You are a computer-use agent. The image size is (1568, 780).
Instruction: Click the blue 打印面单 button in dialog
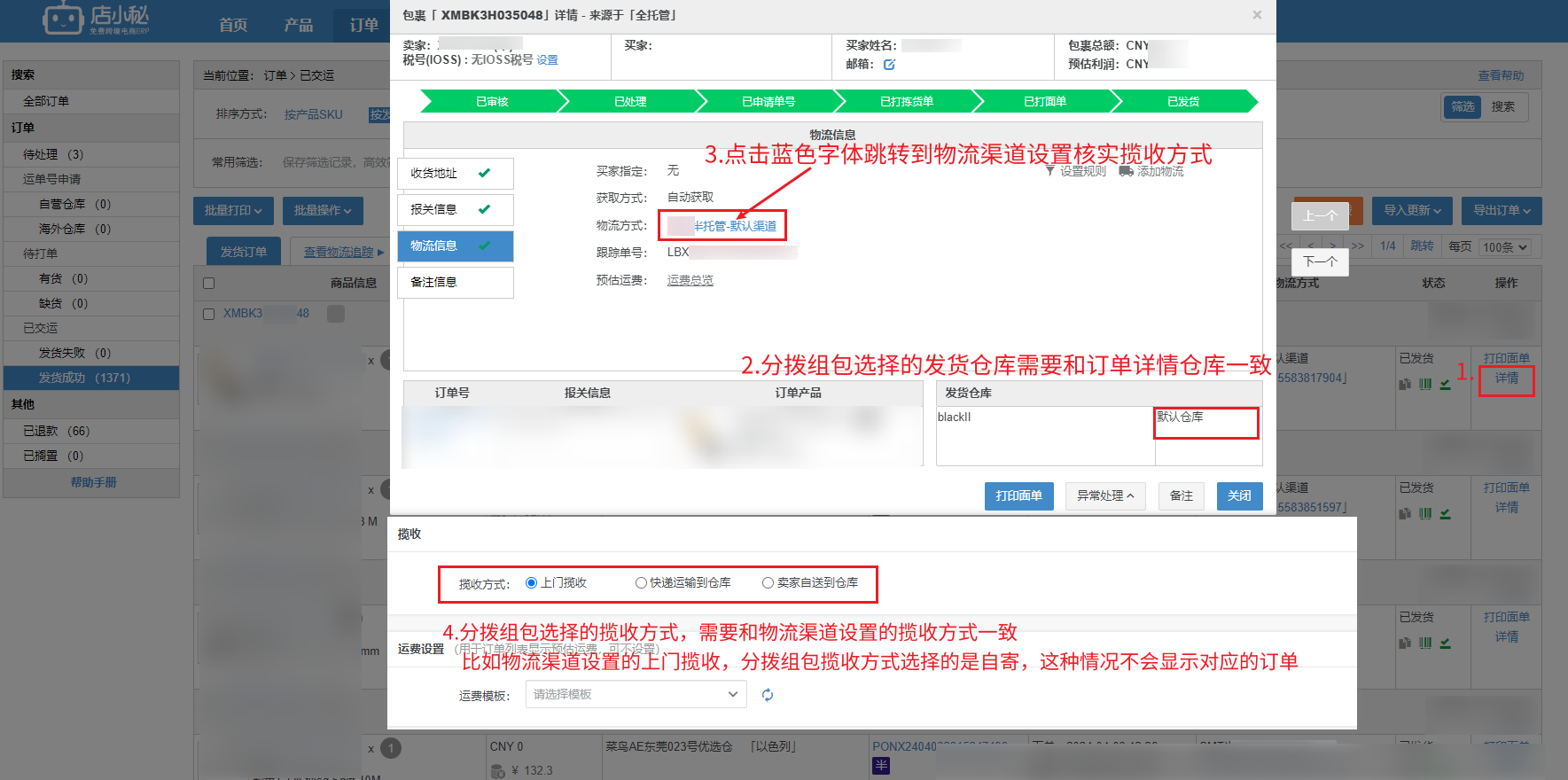pos(1018,496)
